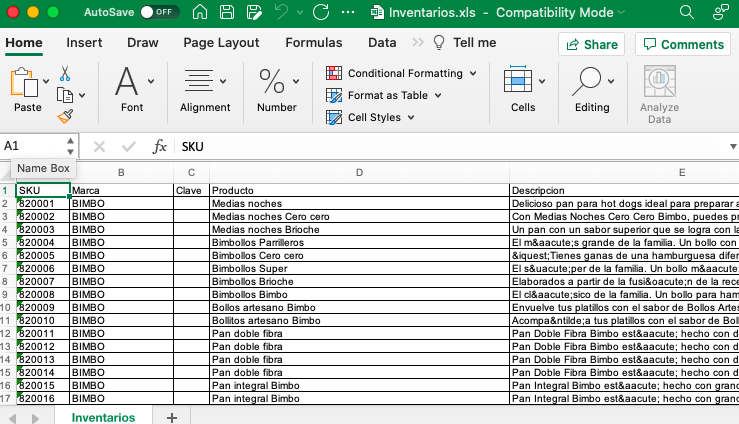This screenshot has height=424, width=739.
Task: Select column D header
Action: 359,173
